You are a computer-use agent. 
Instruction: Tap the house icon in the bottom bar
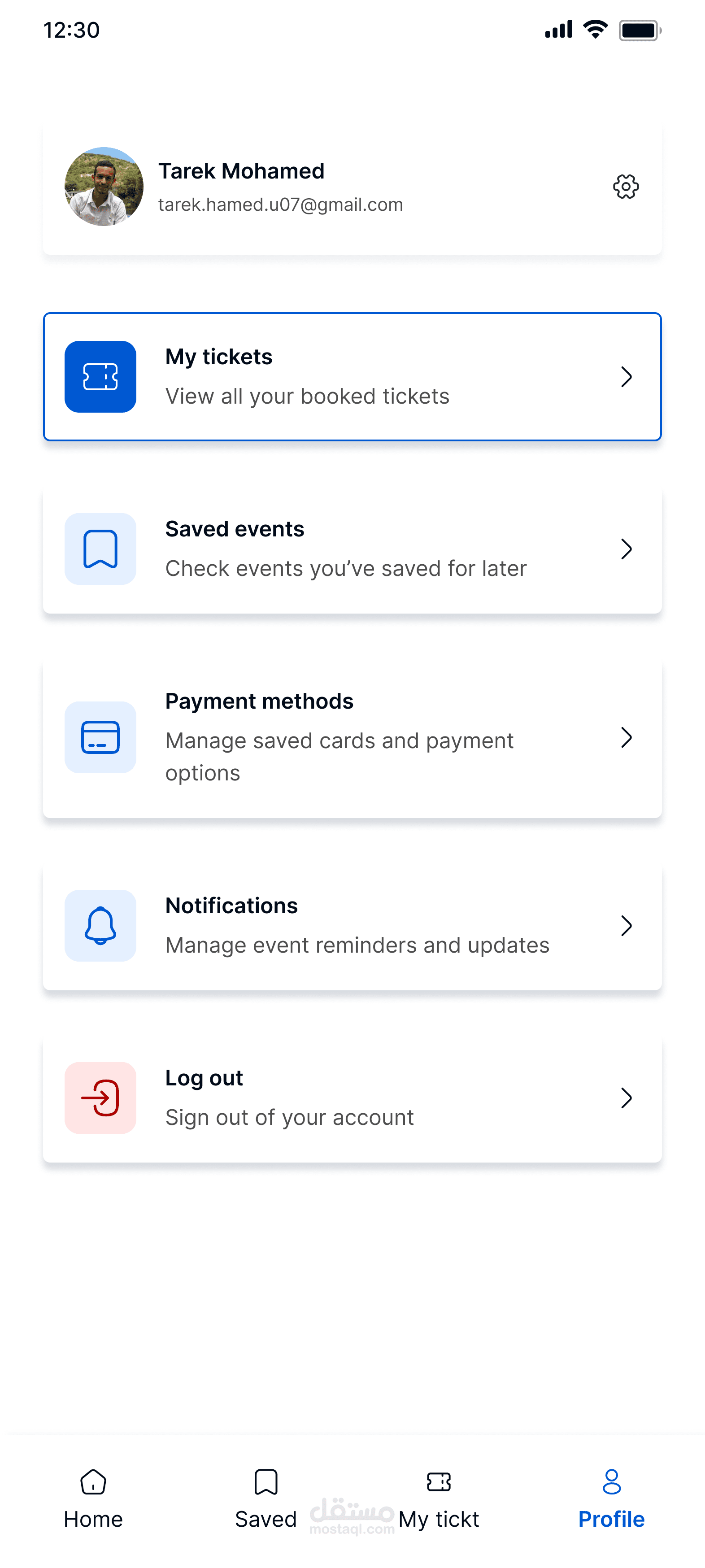(x=93, y=1481)
